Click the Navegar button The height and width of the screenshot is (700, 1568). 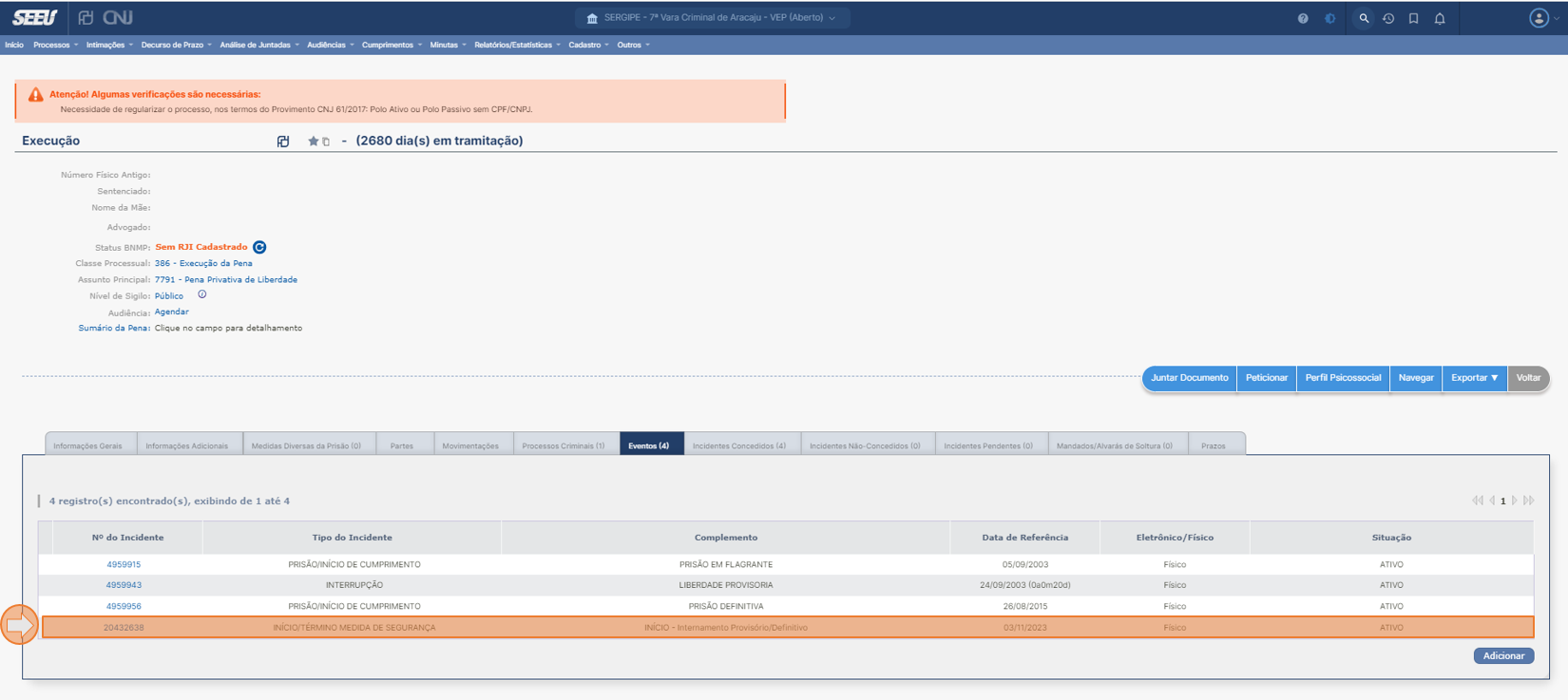[x=1416, y=378]
